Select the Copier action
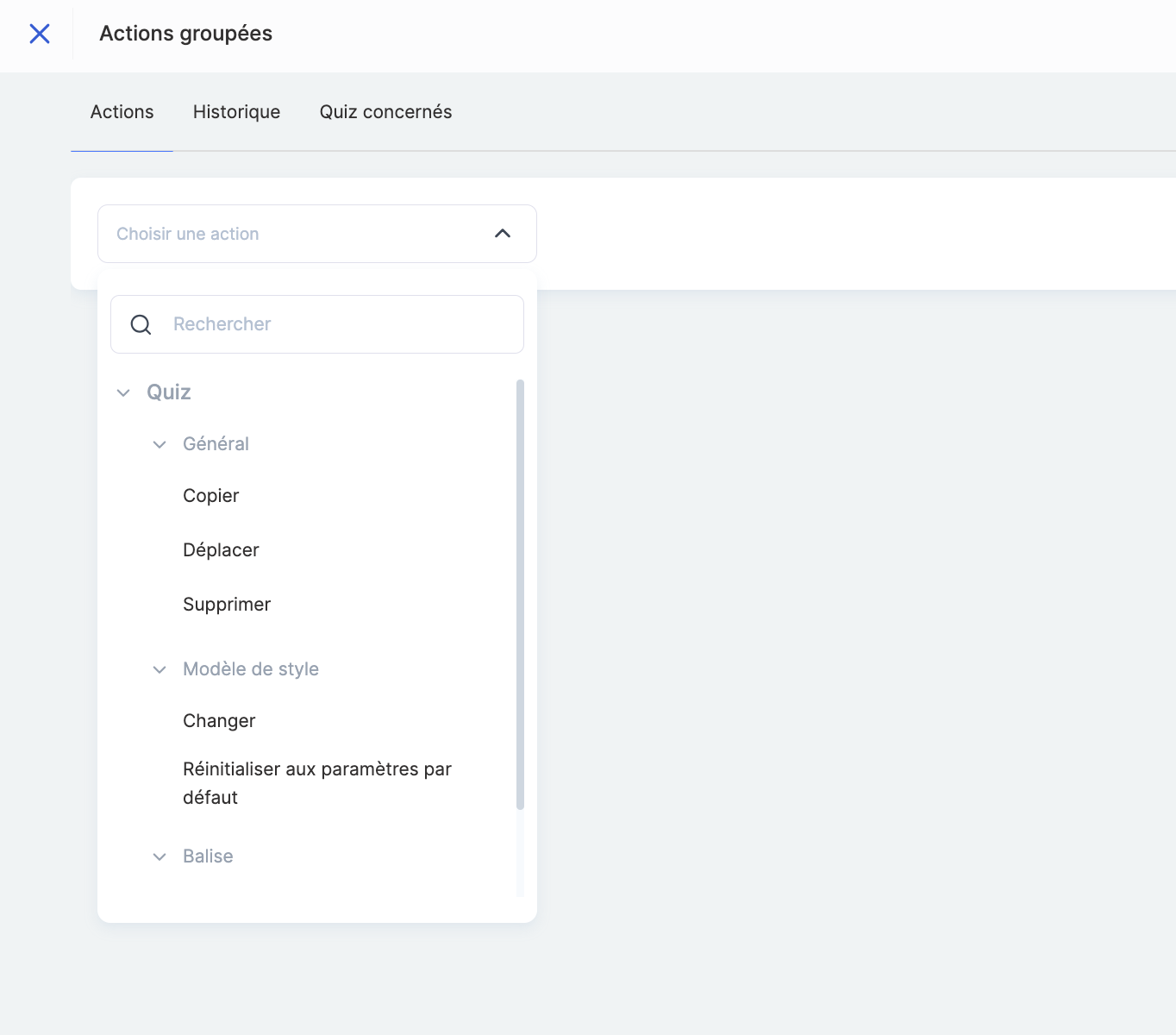The height and width of the screenshot is (1035, 1176). point(211,496)
